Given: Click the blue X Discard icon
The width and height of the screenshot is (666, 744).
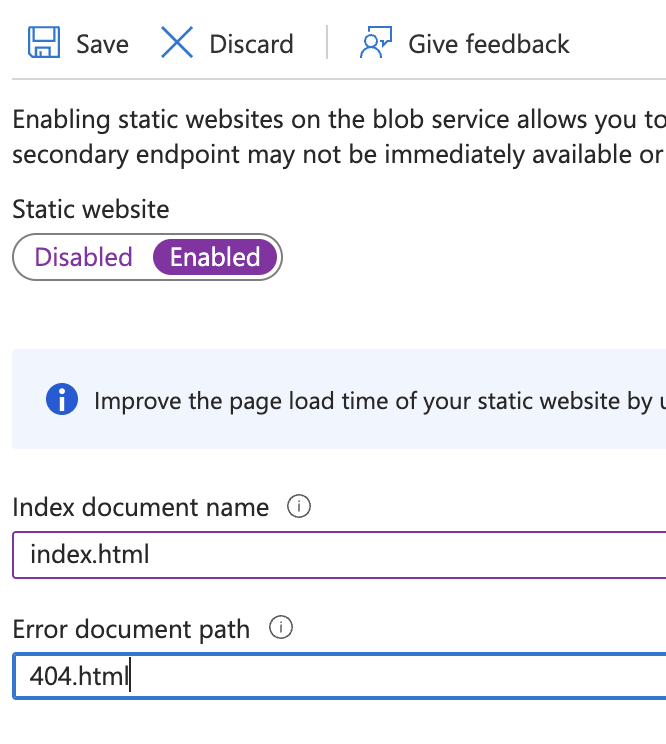Looking at the screenshot, I should (x=177, y=42).
